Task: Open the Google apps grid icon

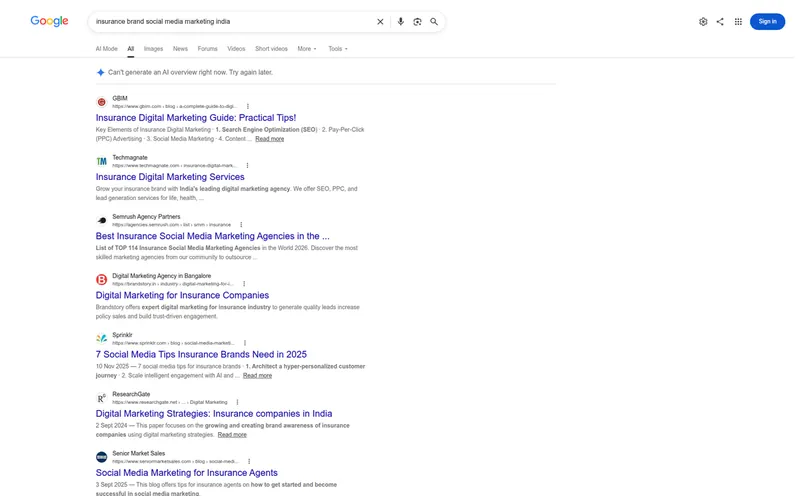Action: (738, 21)
